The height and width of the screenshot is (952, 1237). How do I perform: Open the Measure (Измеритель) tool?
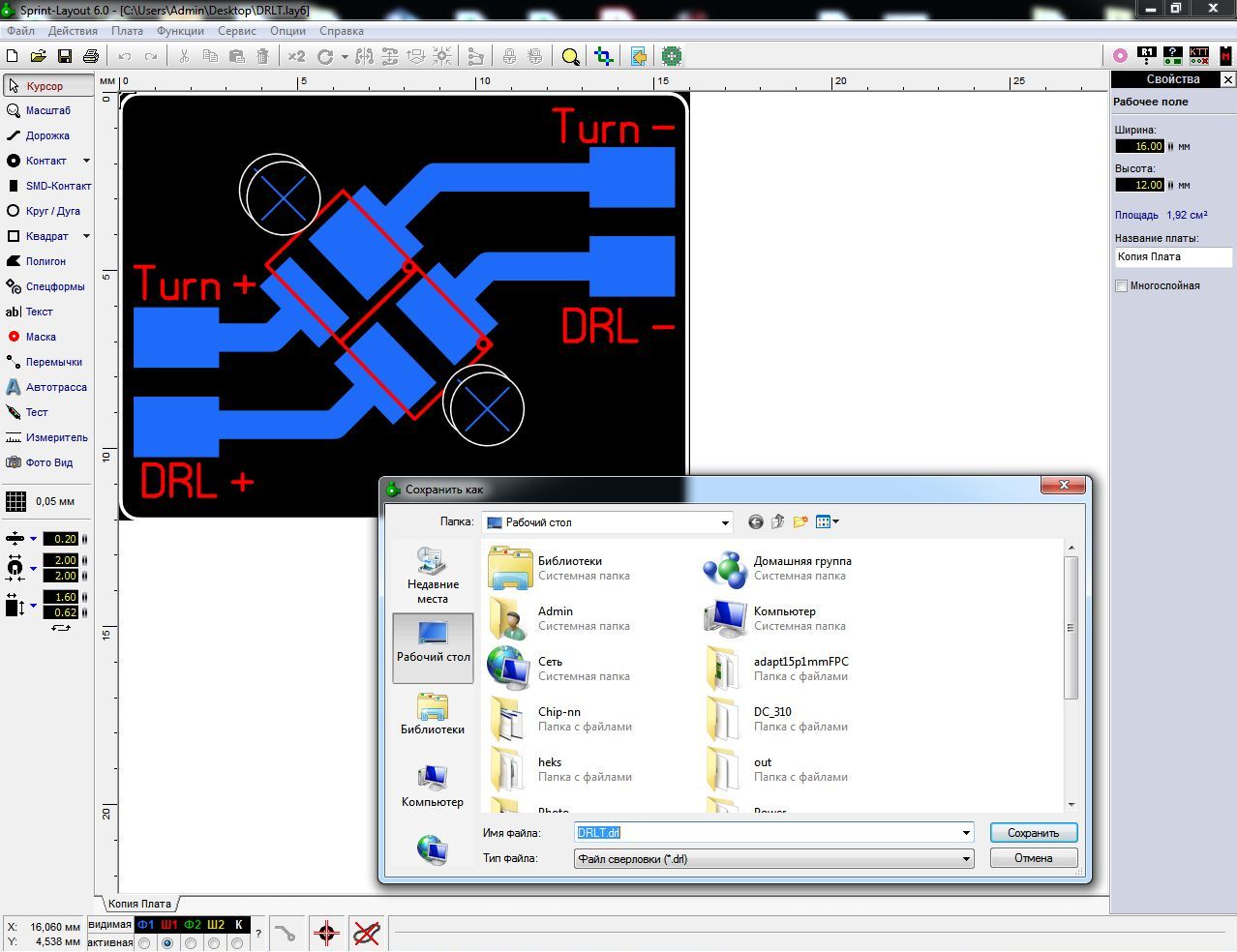coord(55,437)
